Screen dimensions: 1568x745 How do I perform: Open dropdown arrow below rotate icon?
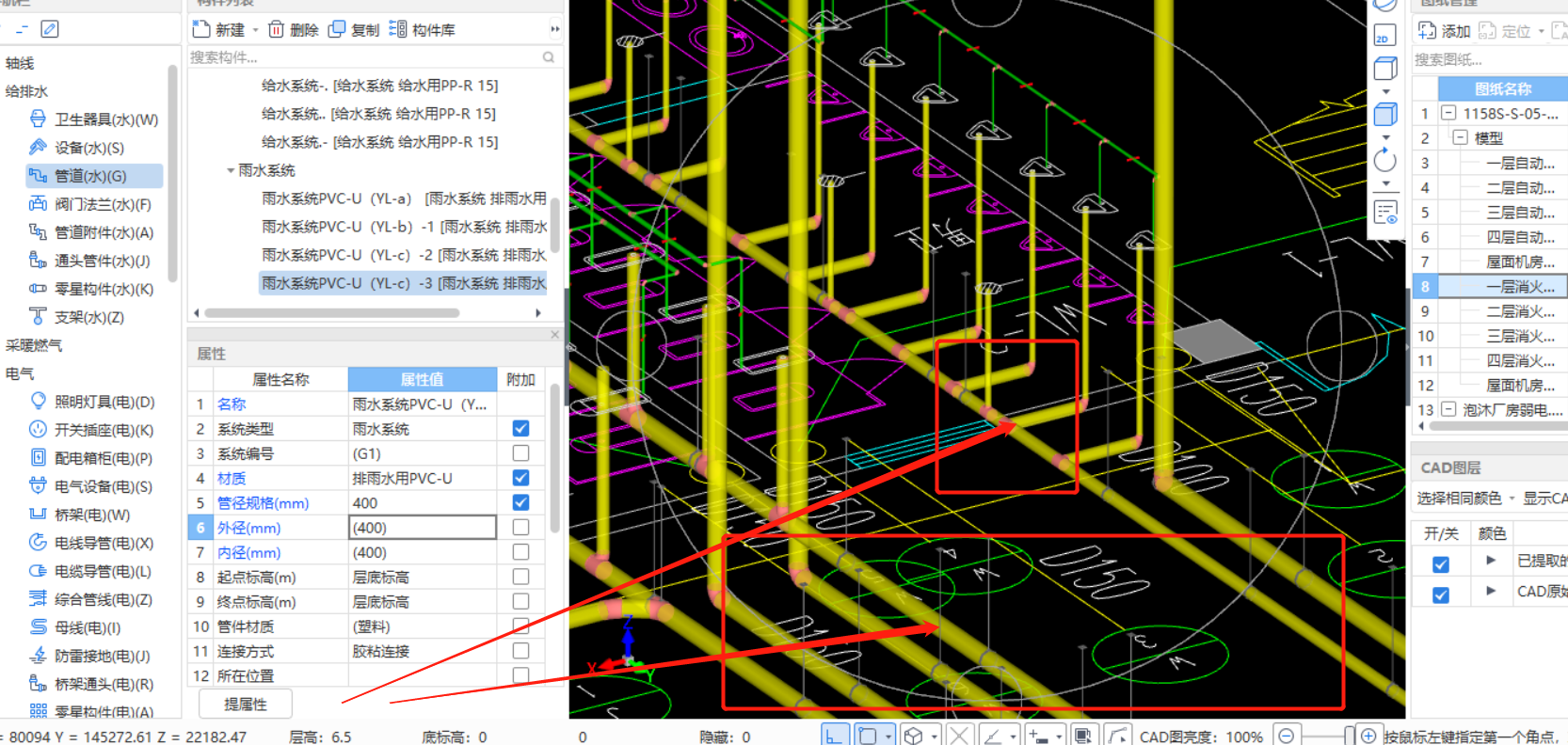(x=1385, y=184)
